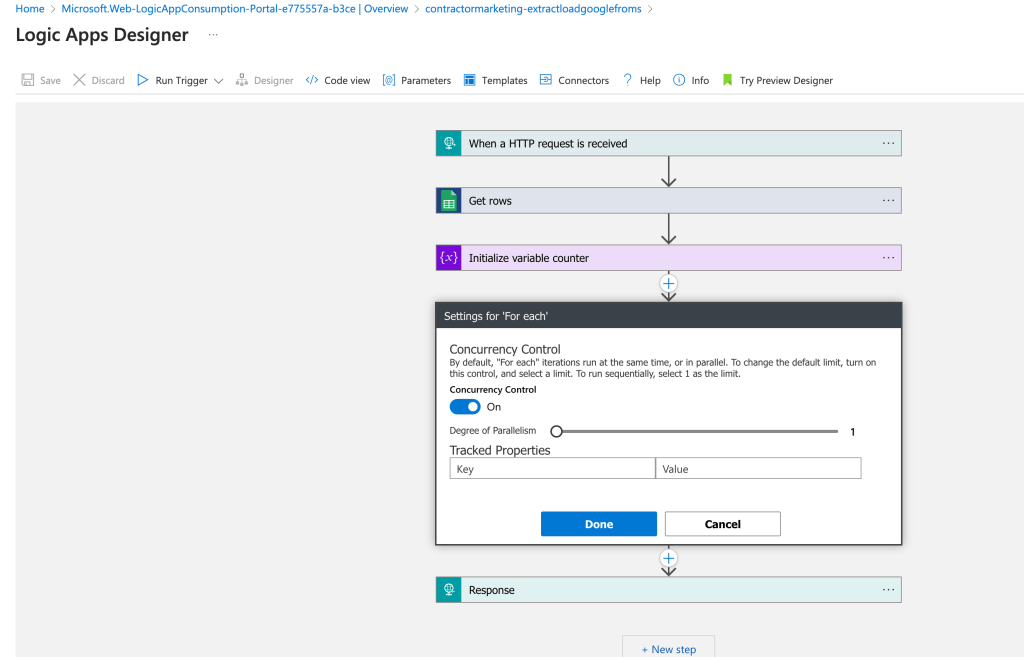Click the Discard label in the toolbar
The height and width of the screenshot is (657, 1024).
pos(108,80)
